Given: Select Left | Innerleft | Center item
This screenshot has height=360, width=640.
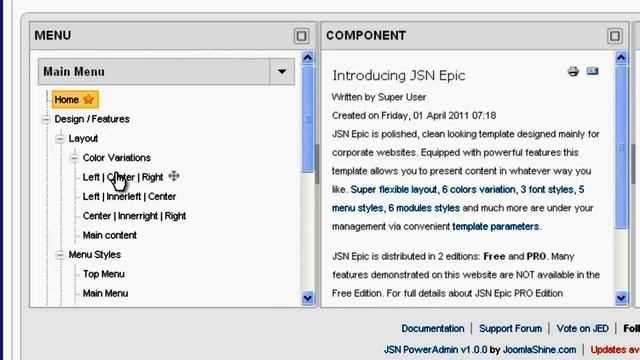Looking at the screenshot, I should click(129, 196).
